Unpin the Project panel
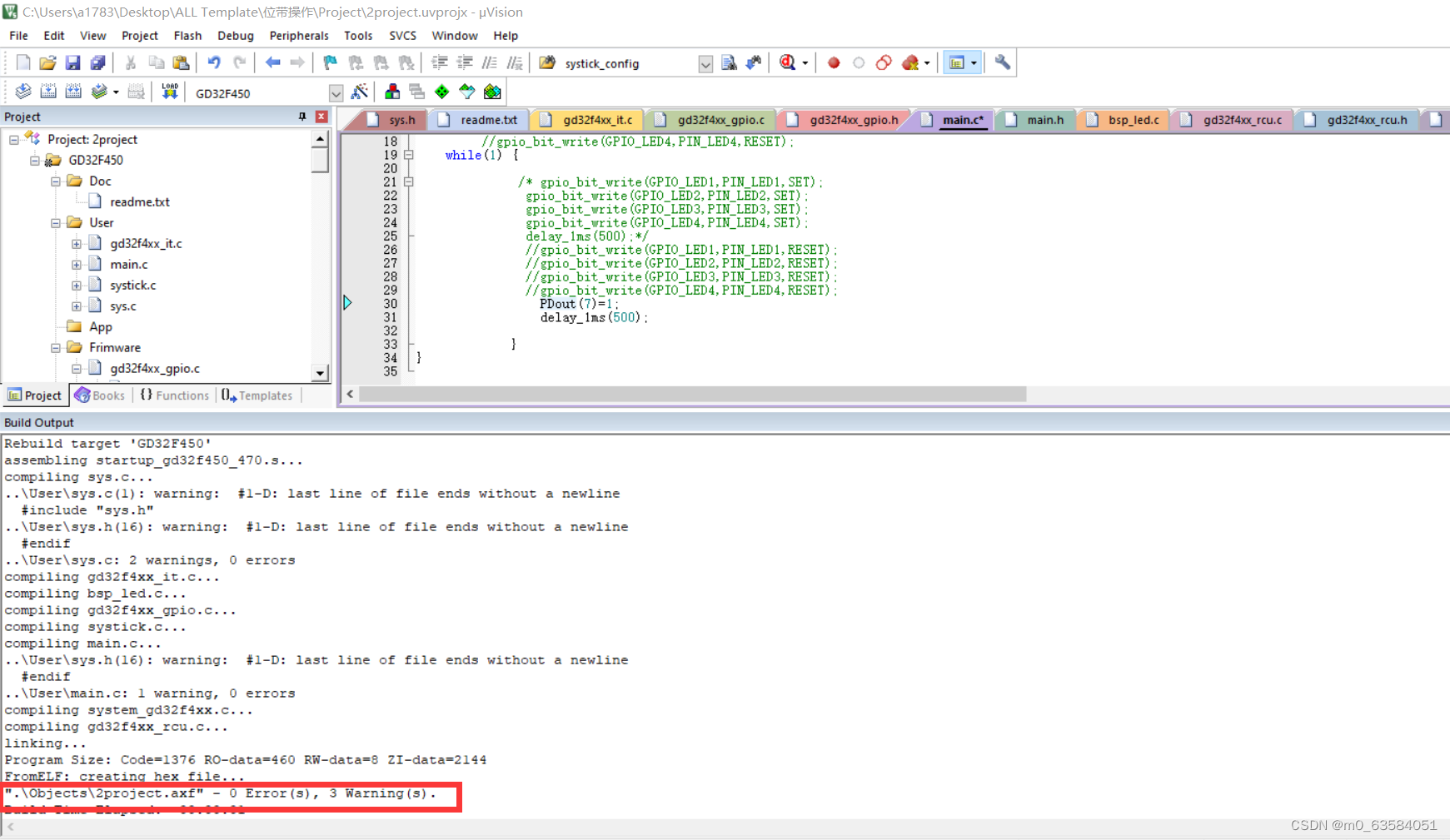The width and height of the screenshot is (1450, 840). click(302, 117)
